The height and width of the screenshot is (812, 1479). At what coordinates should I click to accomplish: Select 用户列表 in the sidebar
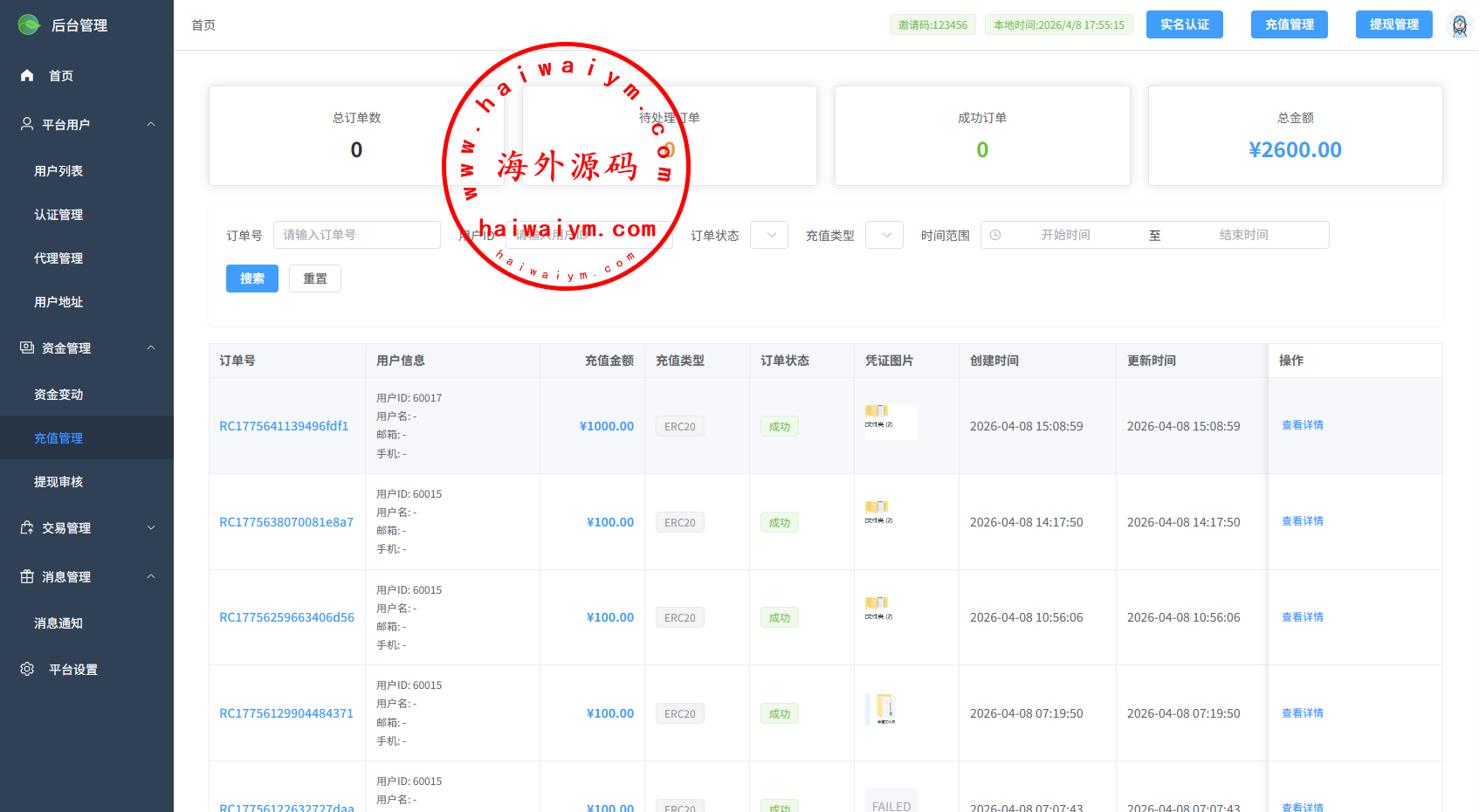(58, 171)
